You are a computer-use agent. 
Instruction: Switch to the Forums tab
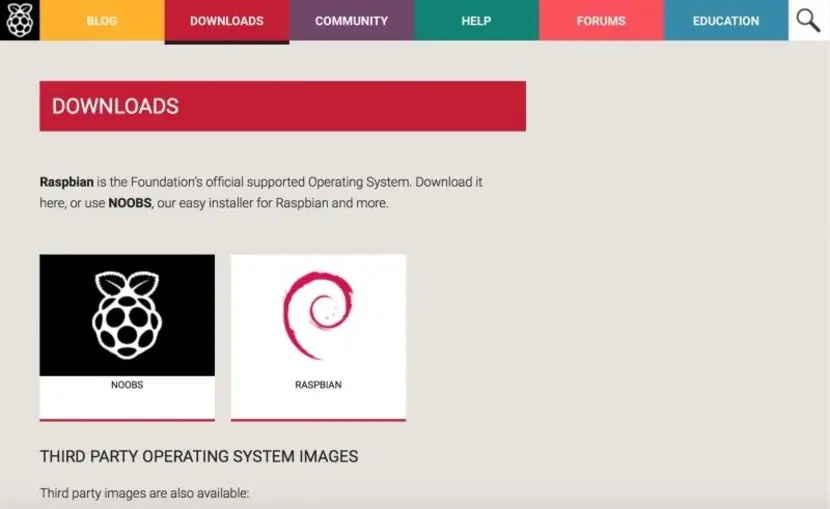(601, 21)
